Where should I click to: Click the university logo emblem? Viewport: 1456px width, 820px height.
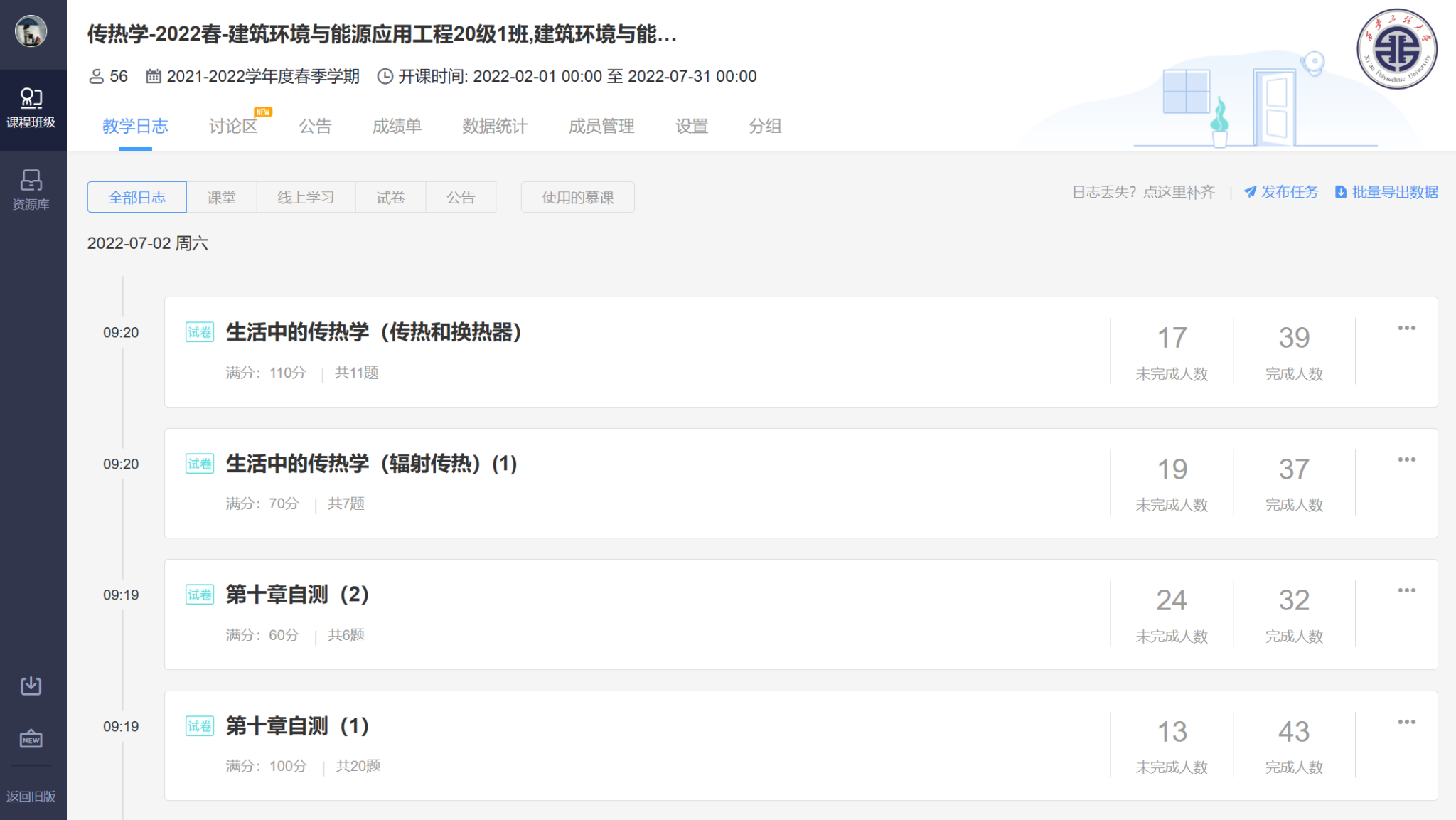[x=1396, y=49]
